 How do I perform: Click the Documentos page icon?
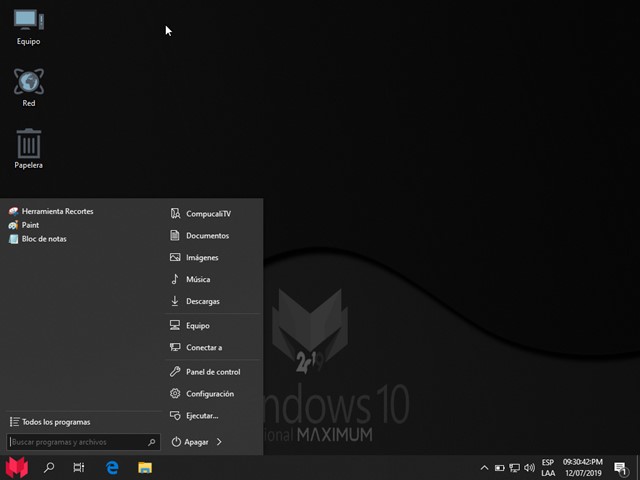(175, 236)
